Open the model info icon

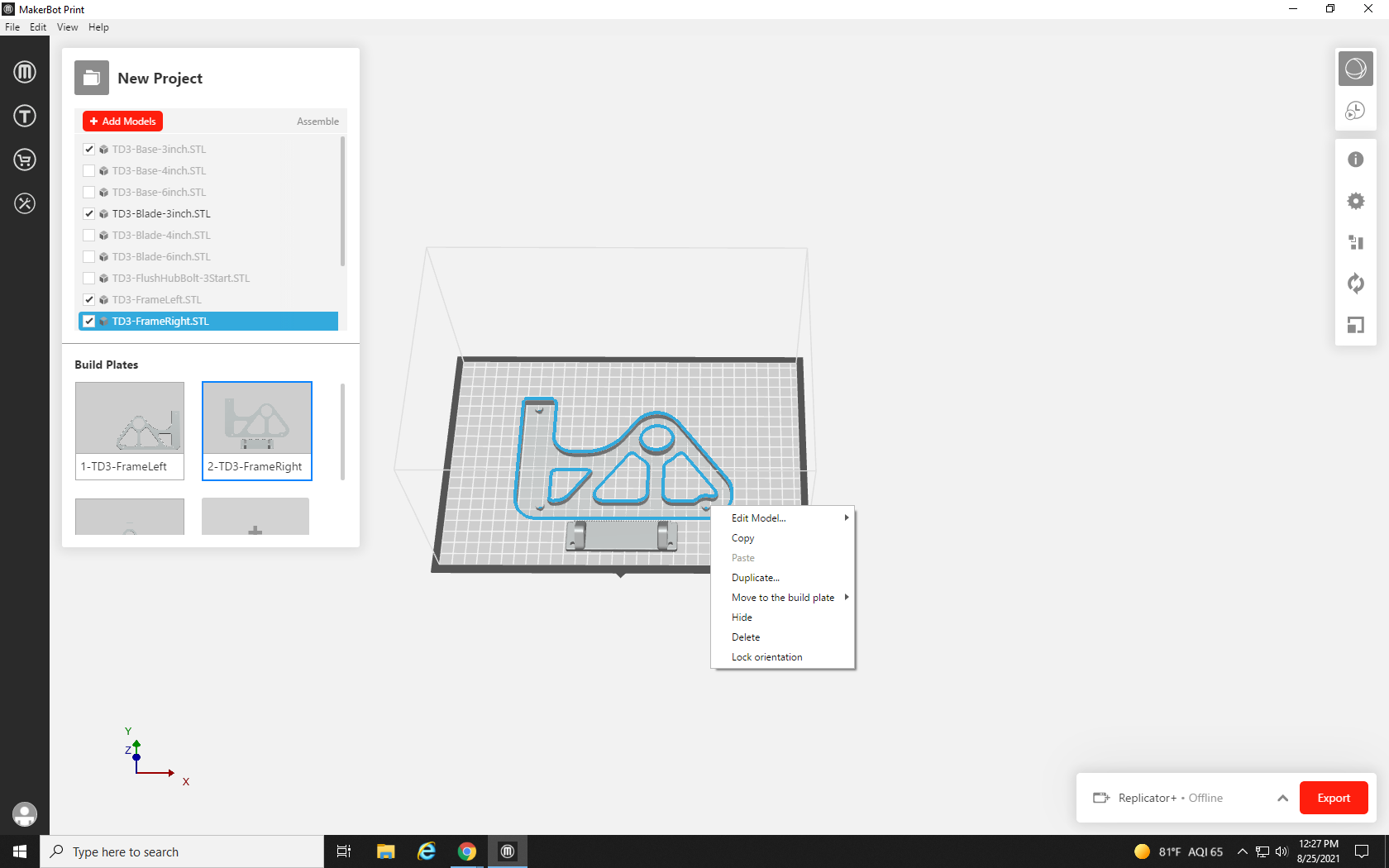[x=1356, y=160]
